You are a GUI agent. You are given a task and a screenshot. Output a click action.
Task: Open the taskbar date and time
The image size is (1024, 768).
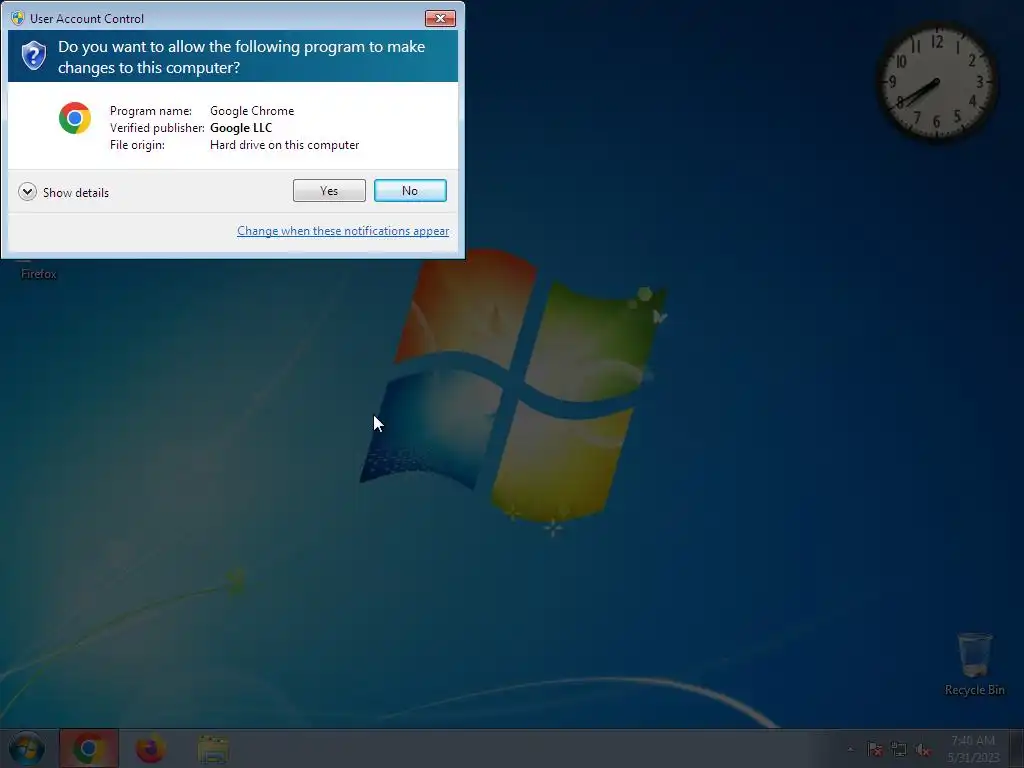973,749
